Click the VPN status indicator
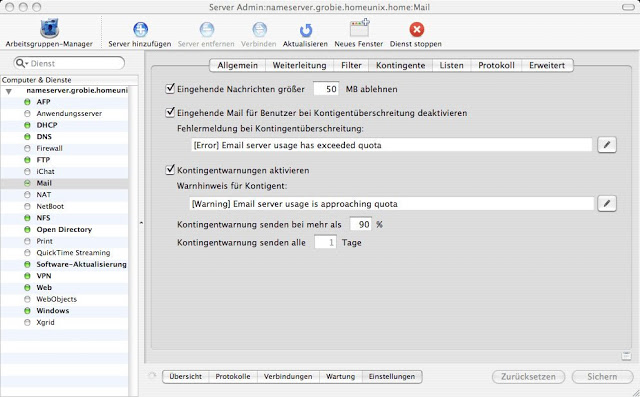 [27, 276]
